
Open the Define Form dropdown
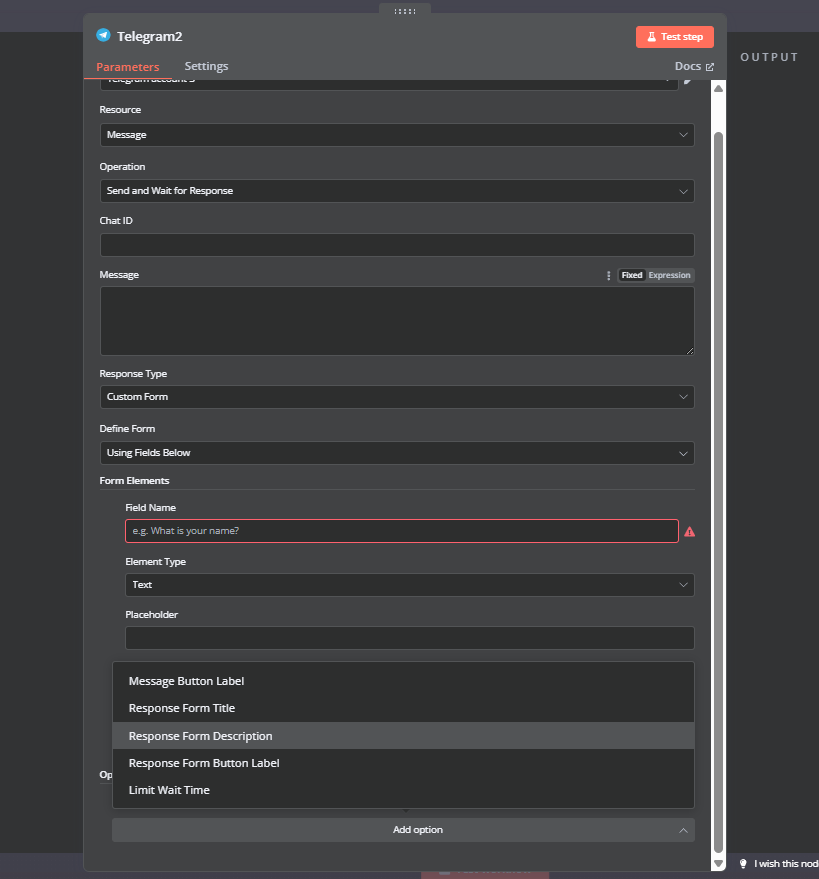pos(397,453)
